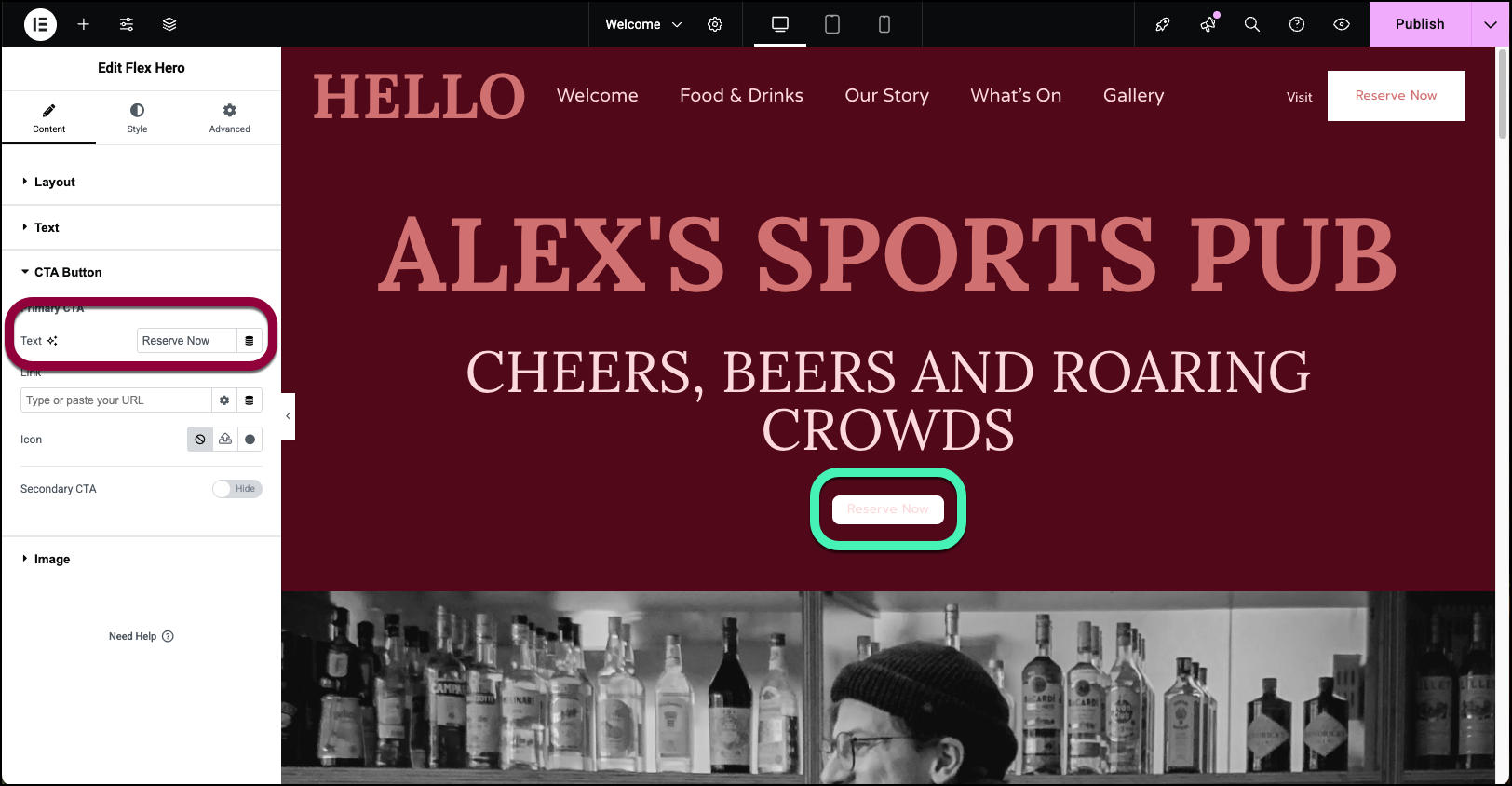Toggle the Secondary CTA switch
1512x786 pixels.
coord(237,489)
